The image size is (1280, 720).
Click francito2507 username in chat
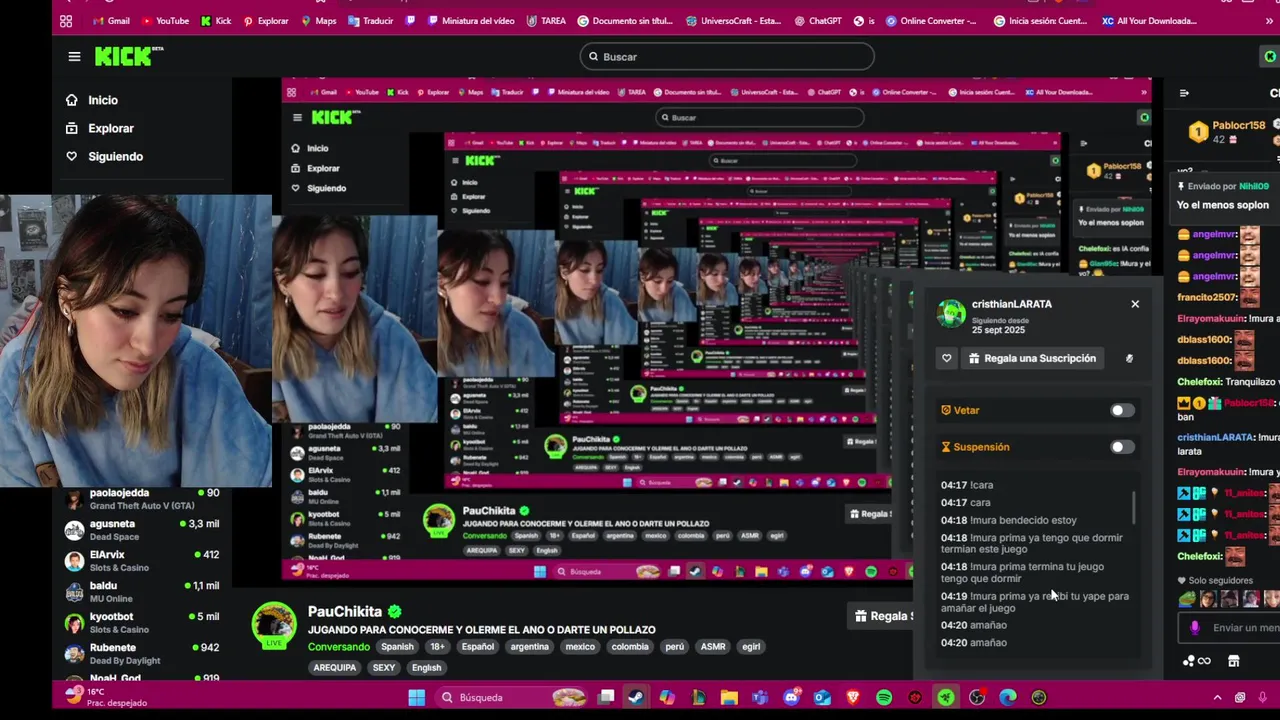tap(1207, 297)
